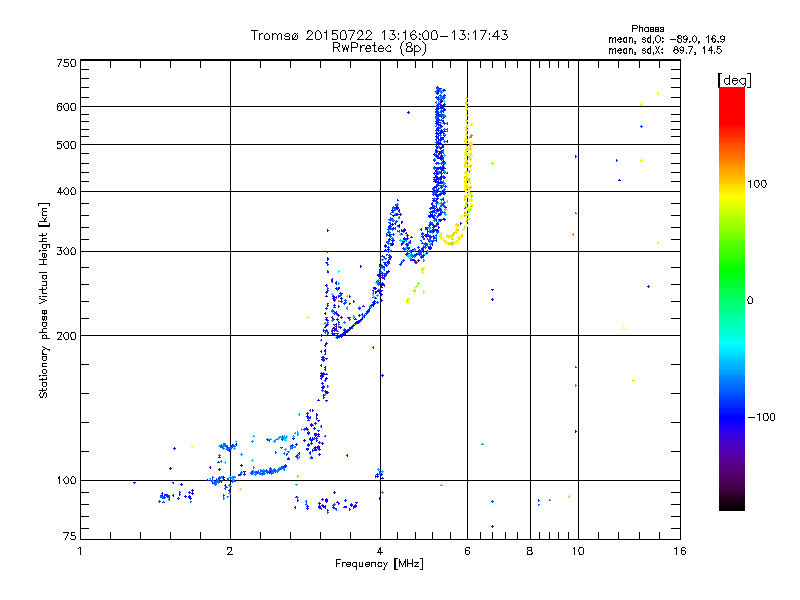Click the x-axis tick label '2'
This screenshot has width=800, height=600.
point(230,551)
